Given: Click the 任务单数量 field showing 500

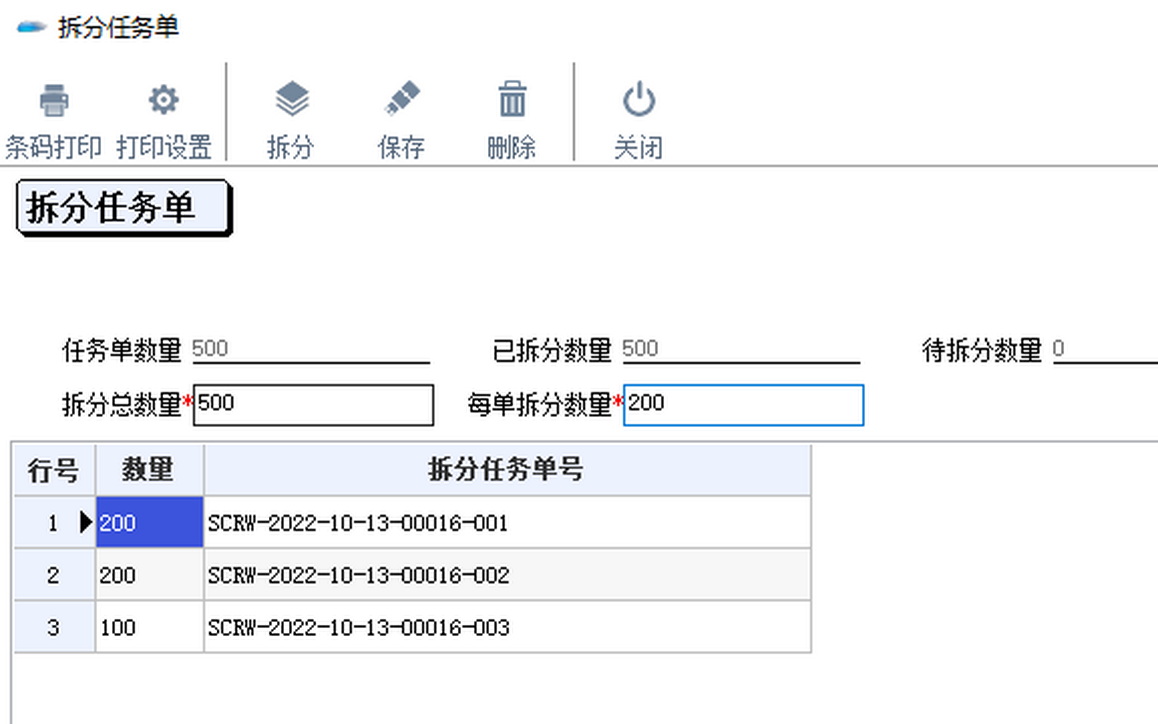Looking at the screenshot, I should click(x=310, y=349).
